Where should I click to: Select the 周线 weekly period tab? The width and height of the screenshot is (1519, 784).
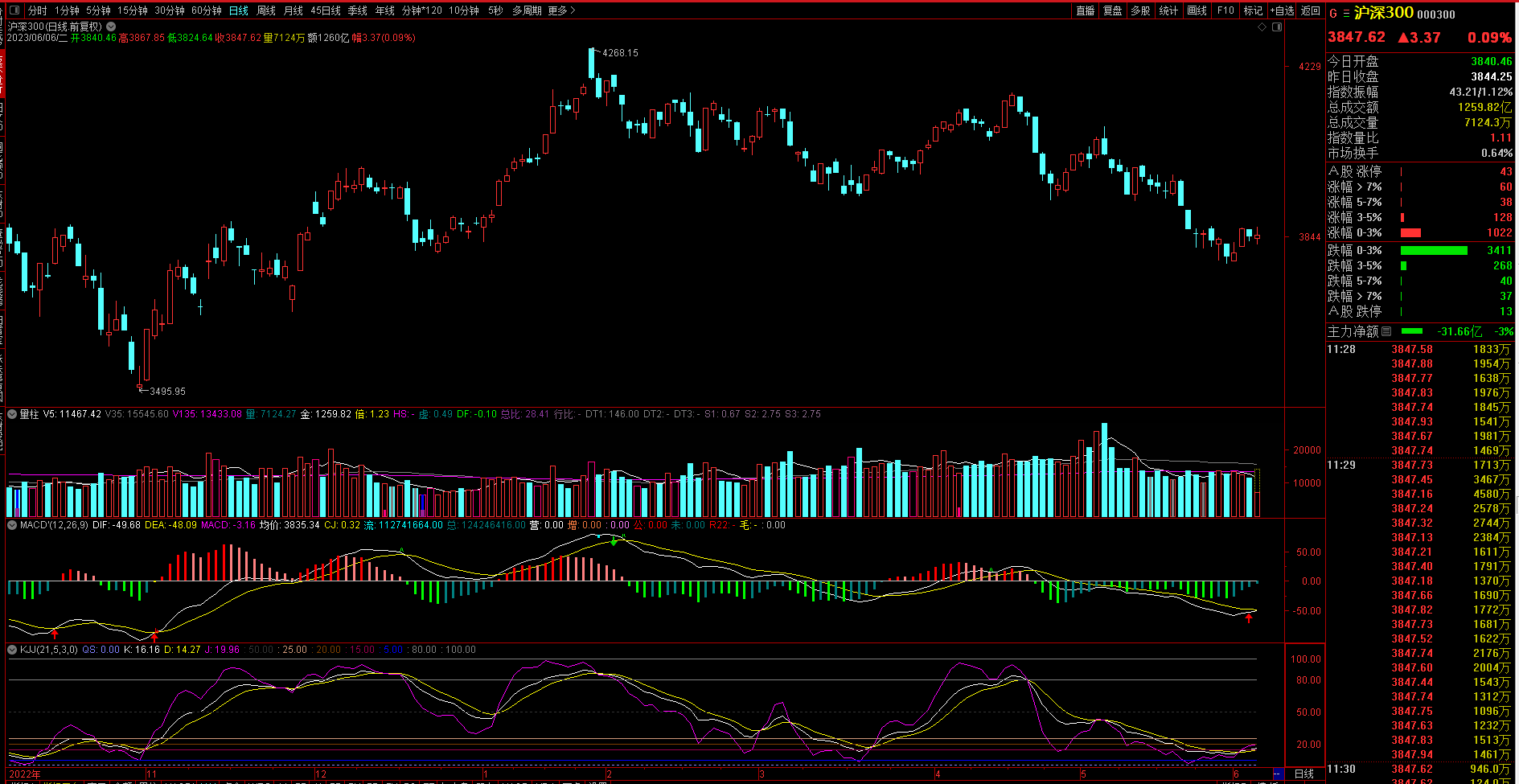pyautogui.click(x=266, y=11)
